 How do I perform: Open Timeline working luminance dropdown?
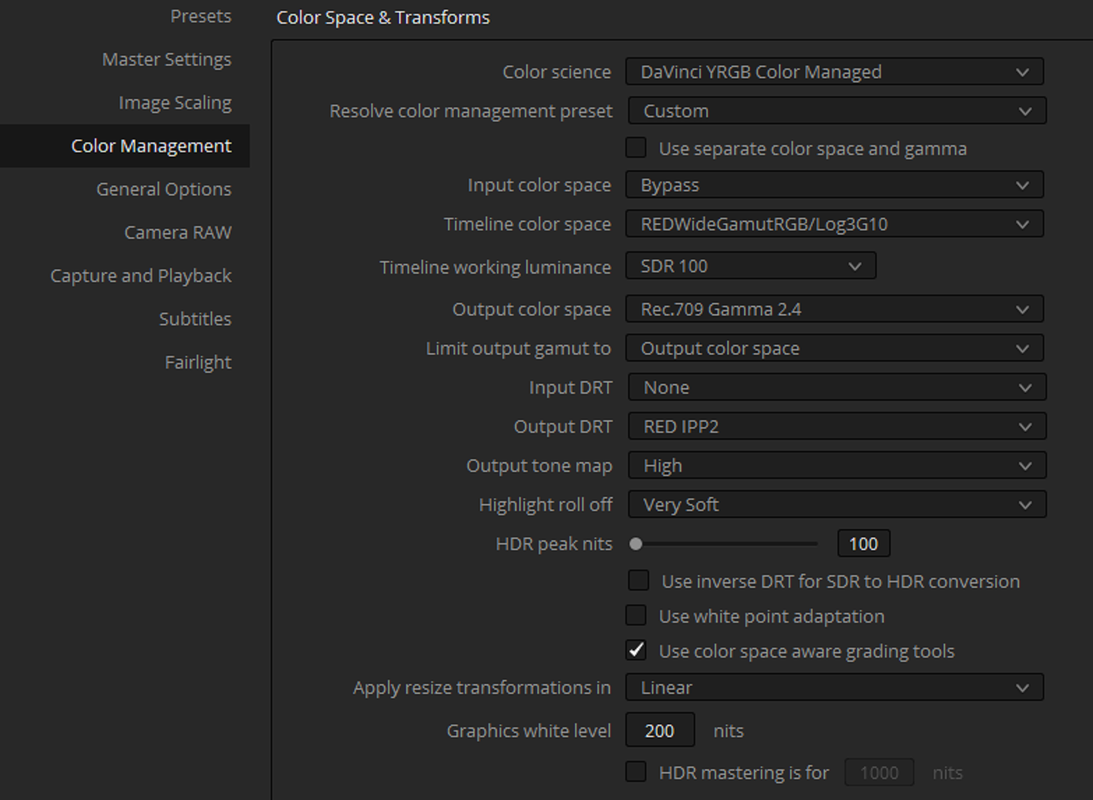click(751, 266)
